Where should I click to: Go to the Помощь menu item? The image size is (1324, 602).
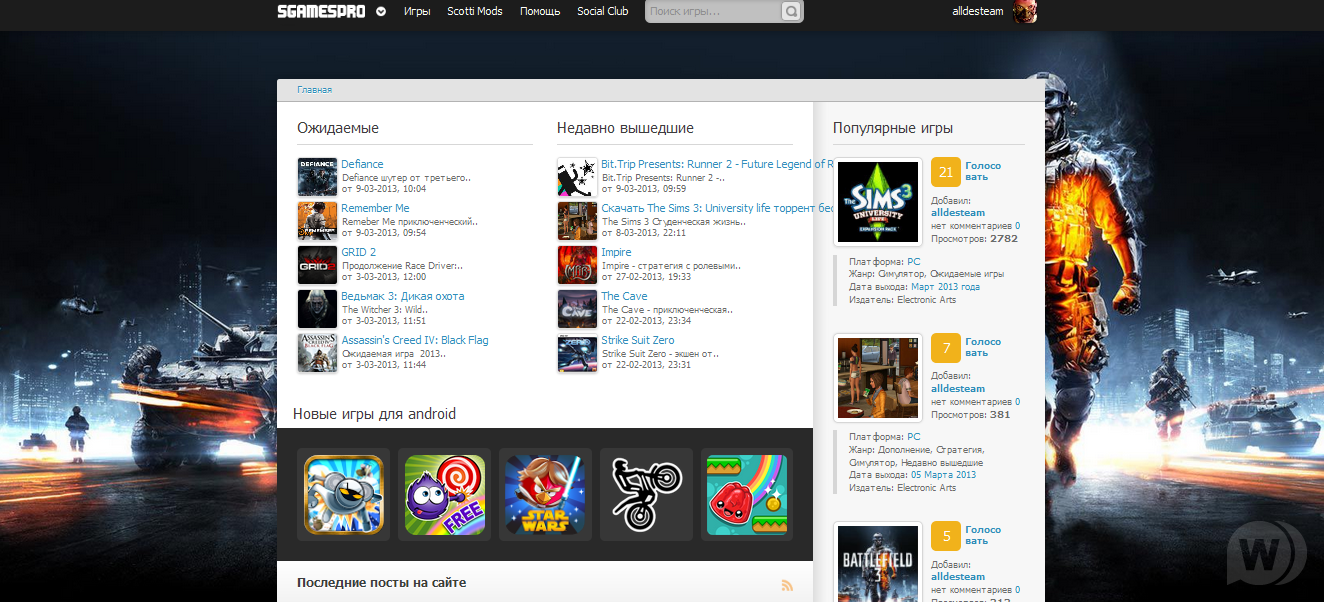(540, 12)
